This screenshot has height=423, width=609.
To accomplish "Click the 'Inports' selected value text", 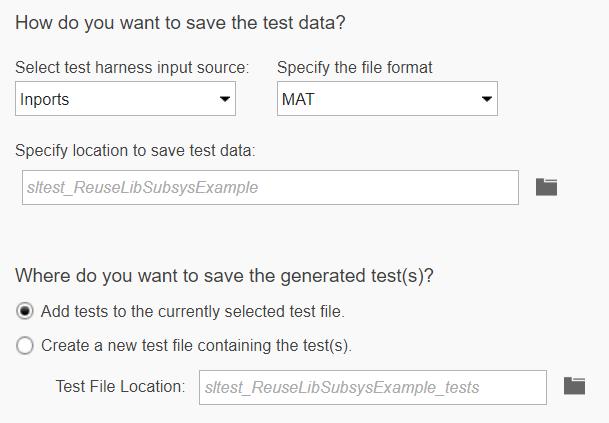I will tap(47, 99).
